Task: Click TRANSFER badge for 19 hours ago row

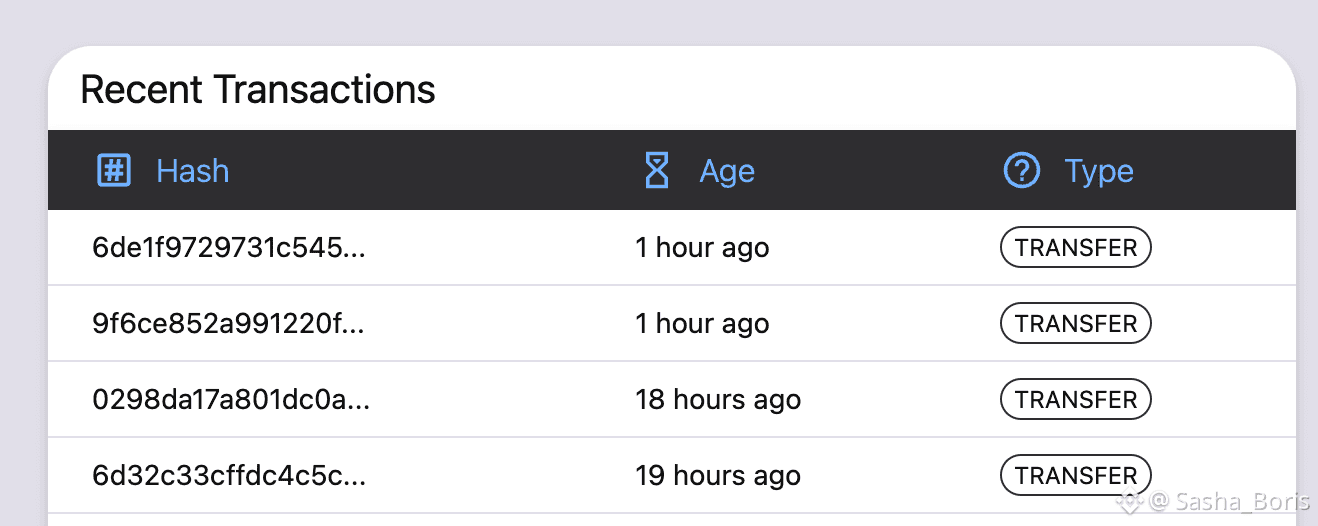Action: 1076,476
